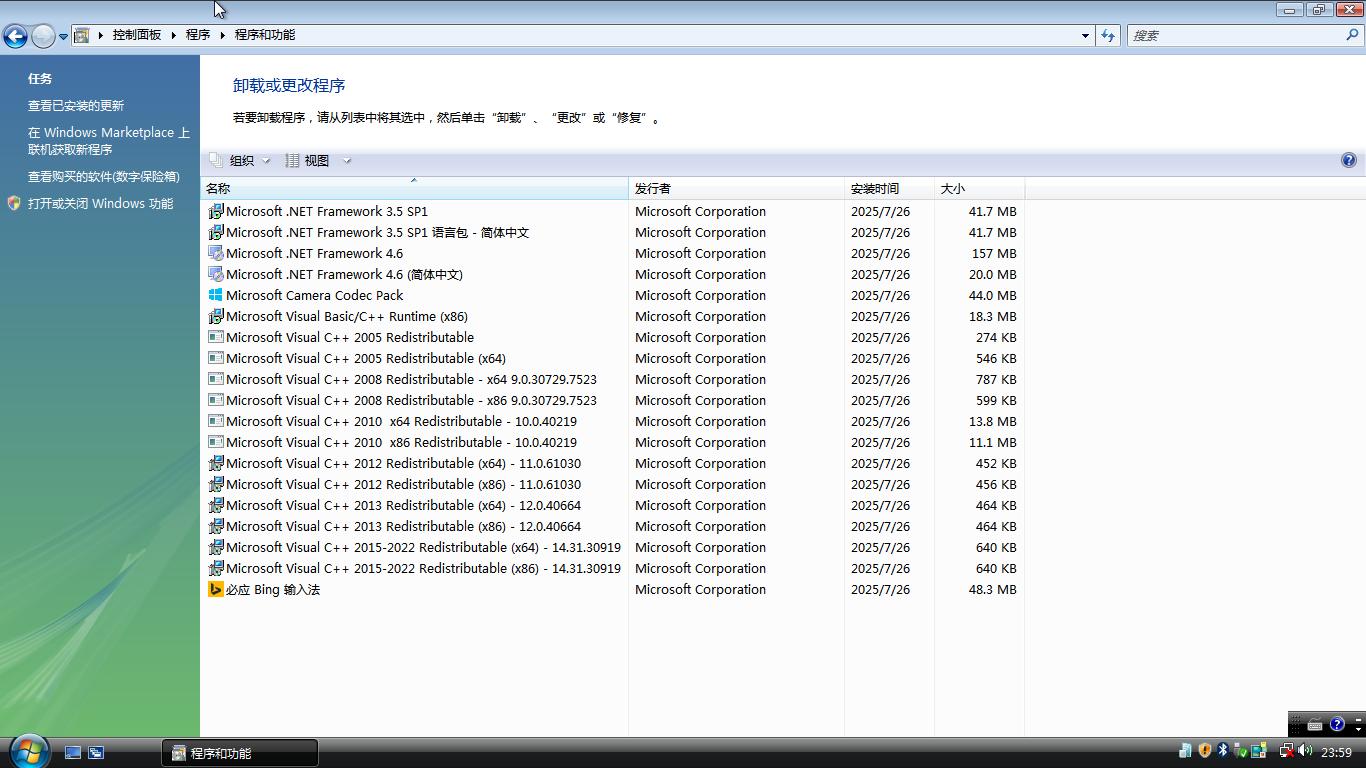Screen dimensions: 1366x768
Task: Click the address bar folder icon
Action: pyautogui.click(x=82, y=35)
